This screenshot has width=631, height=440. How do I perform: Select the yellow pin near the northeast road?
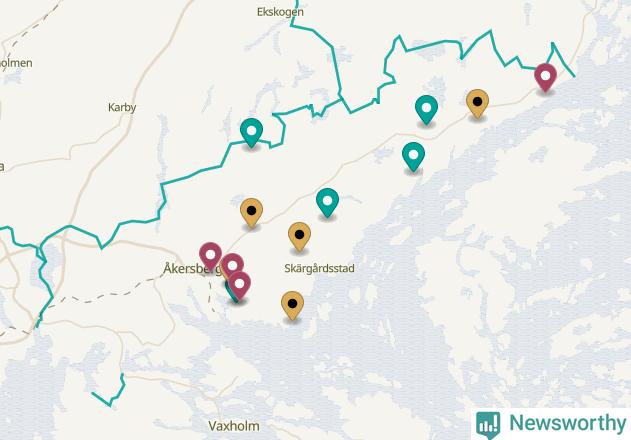pyautogui.click(x=477, y=104)
